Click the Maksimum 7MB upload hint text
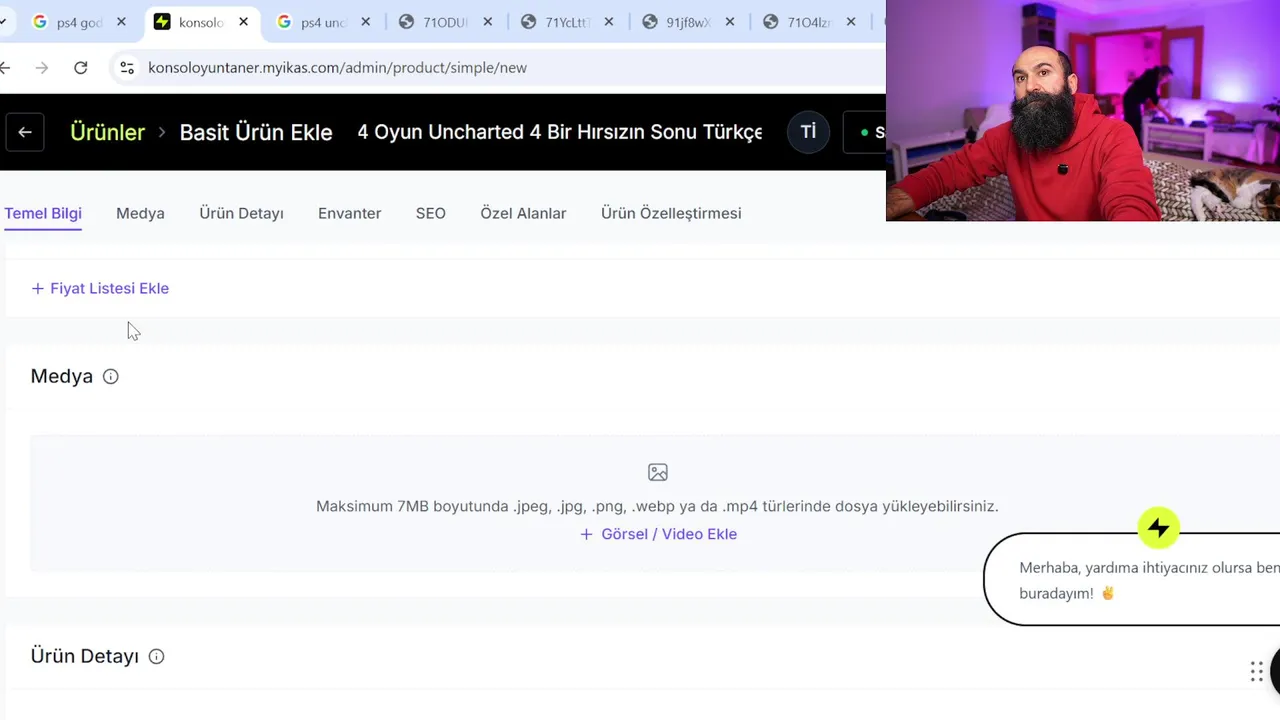 point(657,506)
